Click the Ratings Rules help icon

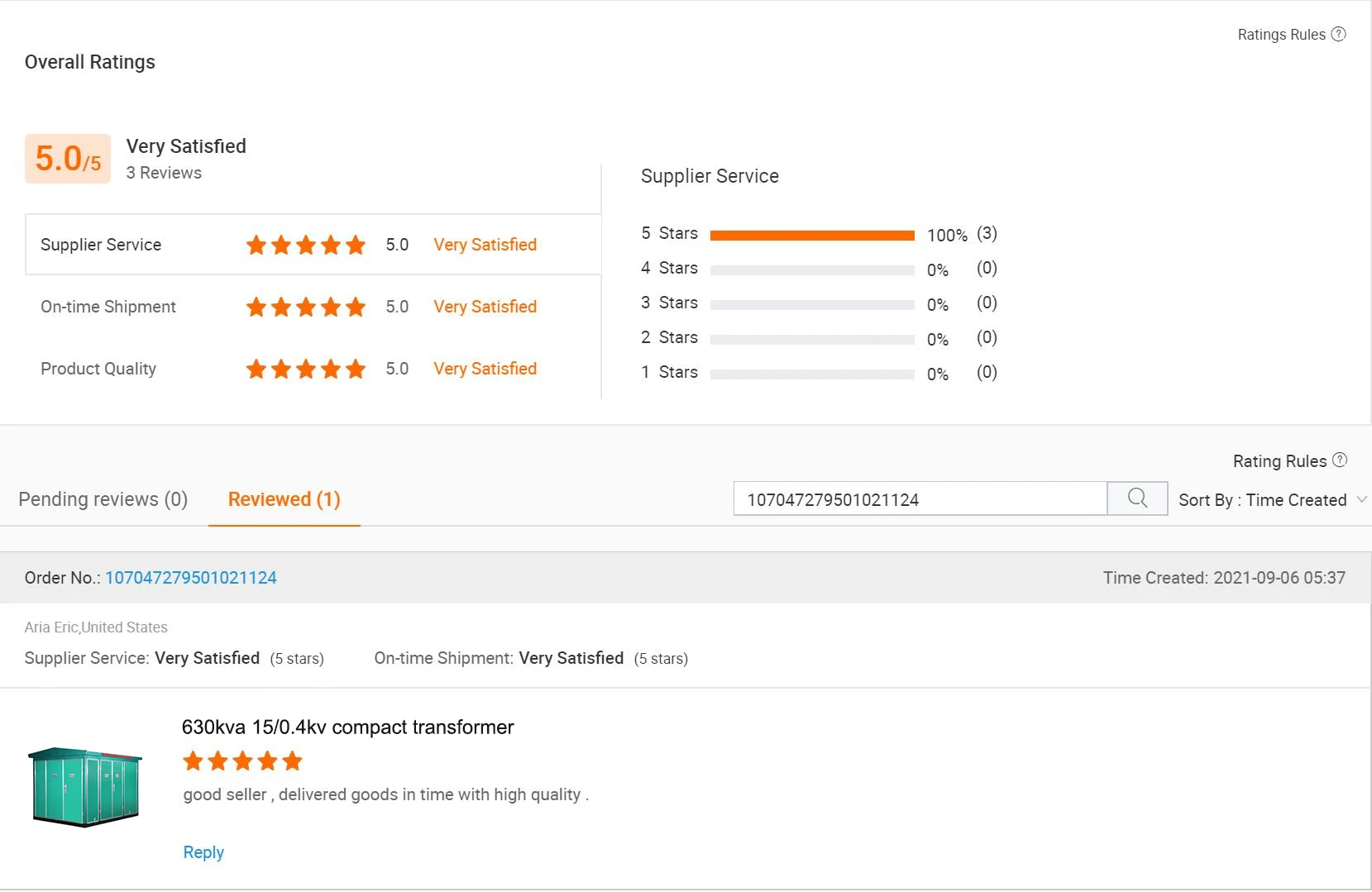pyautogui.click(x=1338, y=34)
